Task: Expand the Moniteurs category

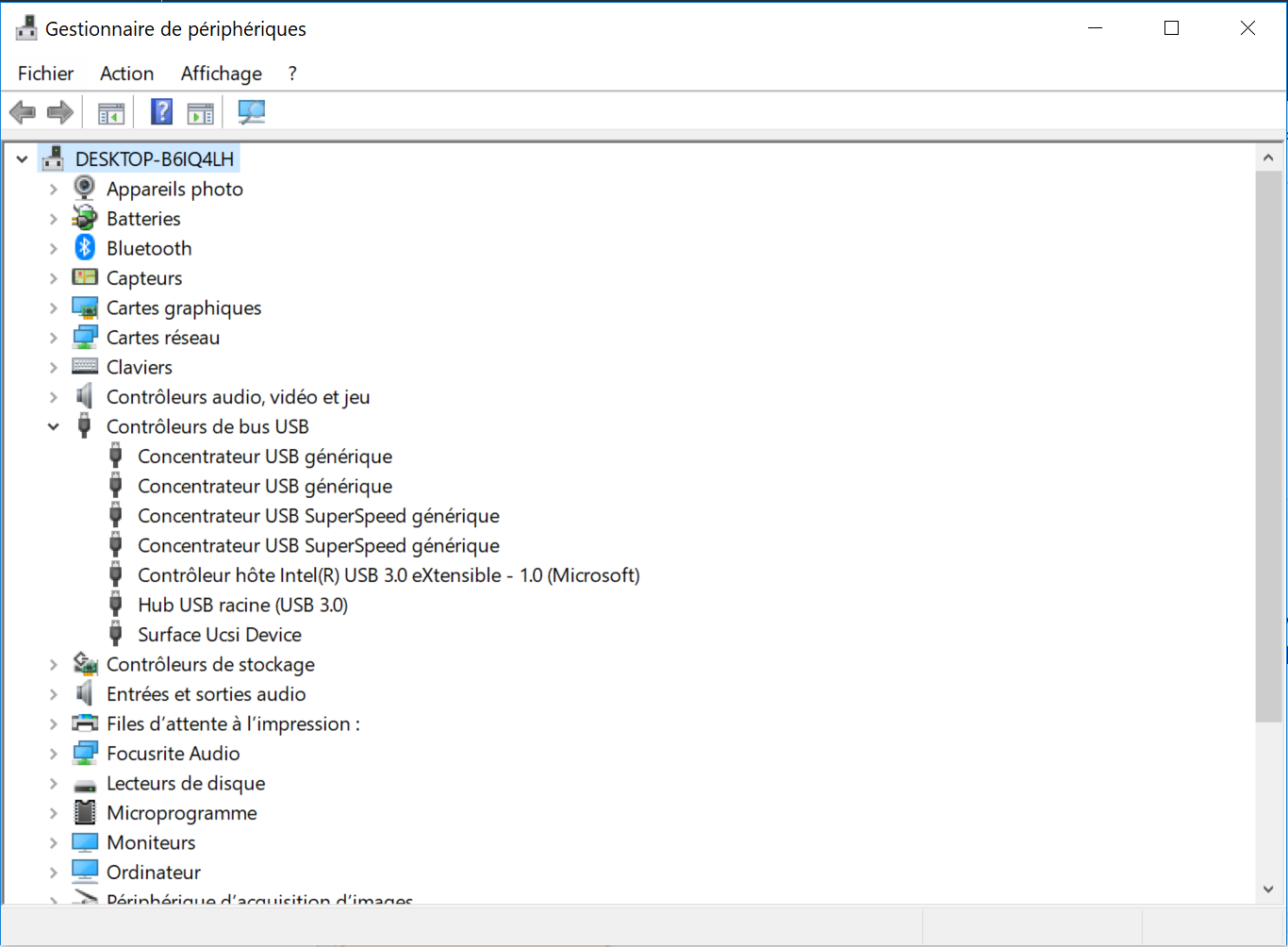Action: [x=54, y=843]
